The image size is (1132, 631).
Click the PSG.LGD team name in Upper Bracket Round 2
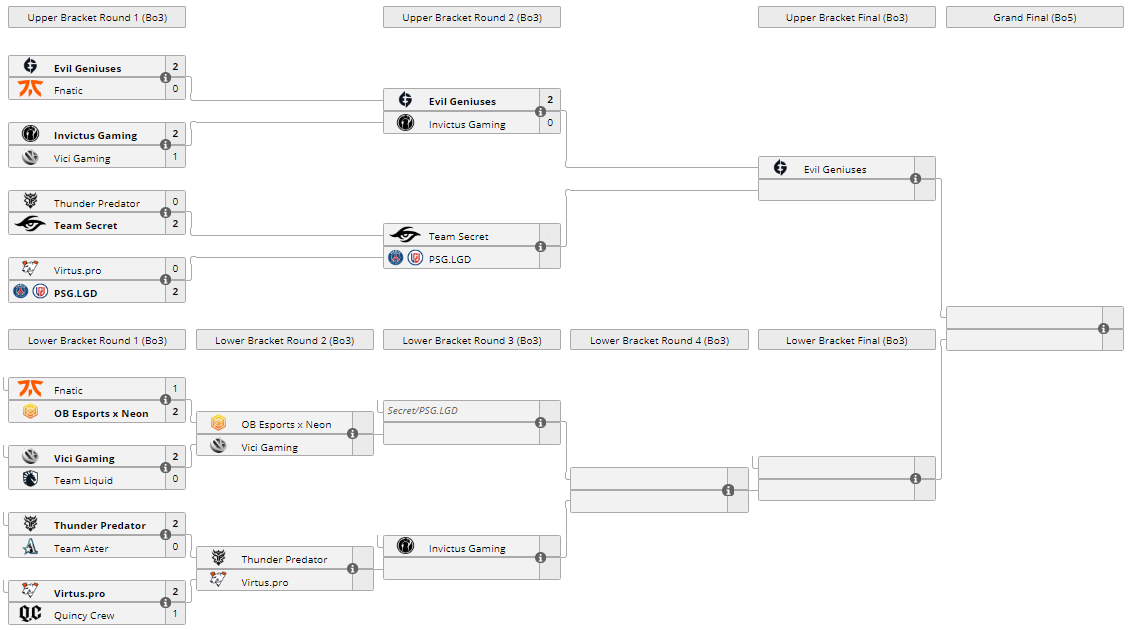click(450, 258)
